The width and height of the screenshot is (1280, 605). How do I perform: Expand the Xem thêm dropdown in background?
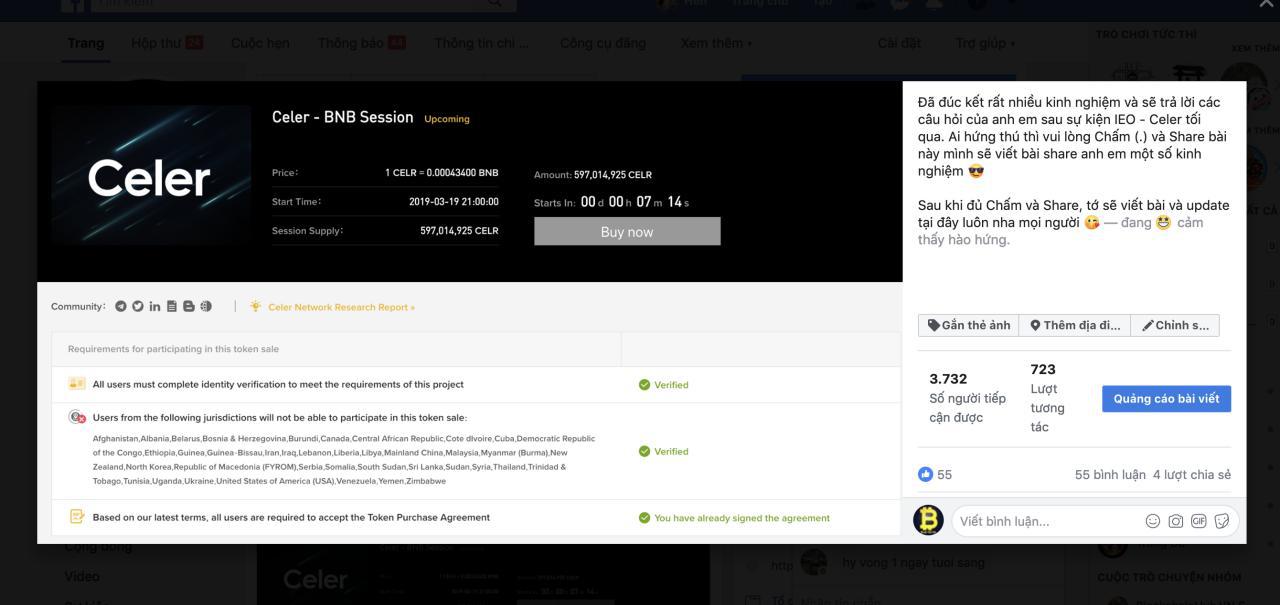click(716, 43)
